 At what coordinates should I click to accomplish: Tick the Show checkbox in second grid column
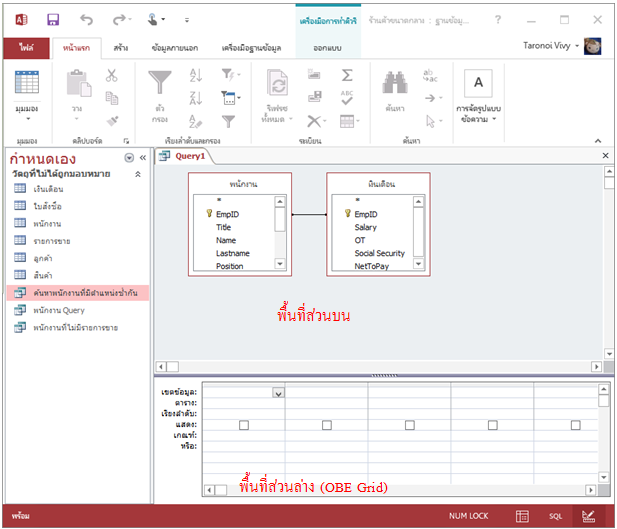coord(327,425)
